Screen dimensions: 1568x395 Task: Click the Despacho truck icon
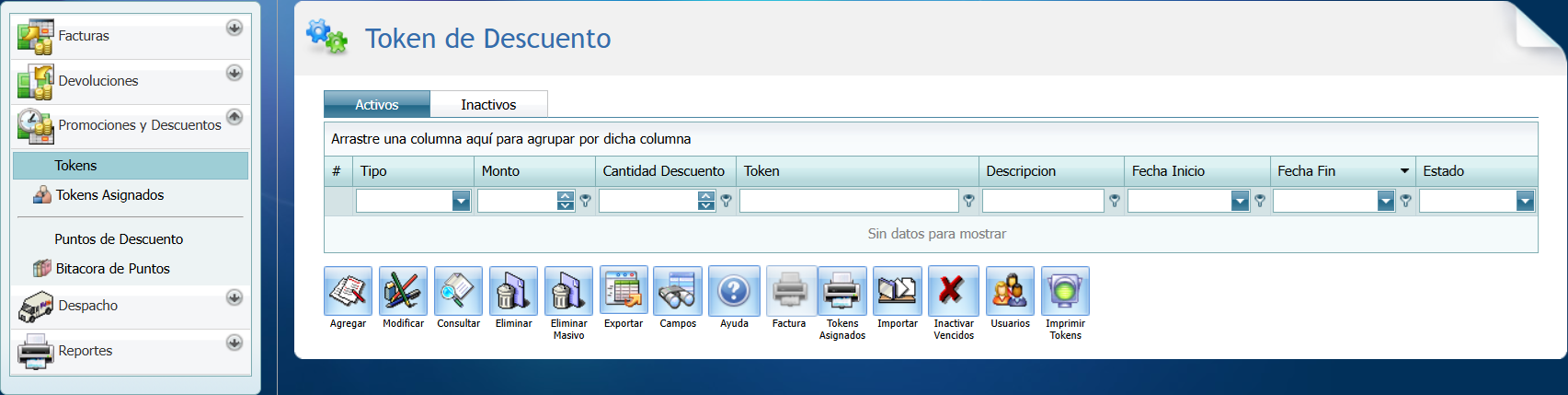pyautogui.click(x=35, y=307)
